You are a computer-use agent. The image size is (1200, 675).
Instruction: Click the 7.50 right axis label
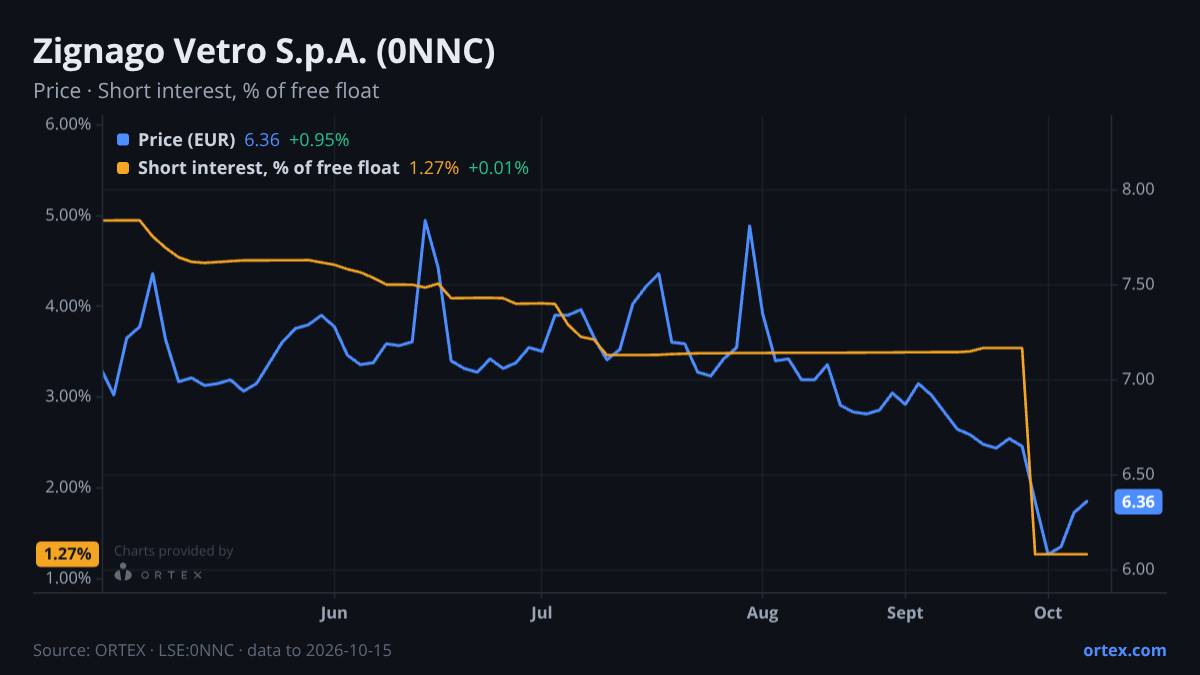tap(1138, 284)
